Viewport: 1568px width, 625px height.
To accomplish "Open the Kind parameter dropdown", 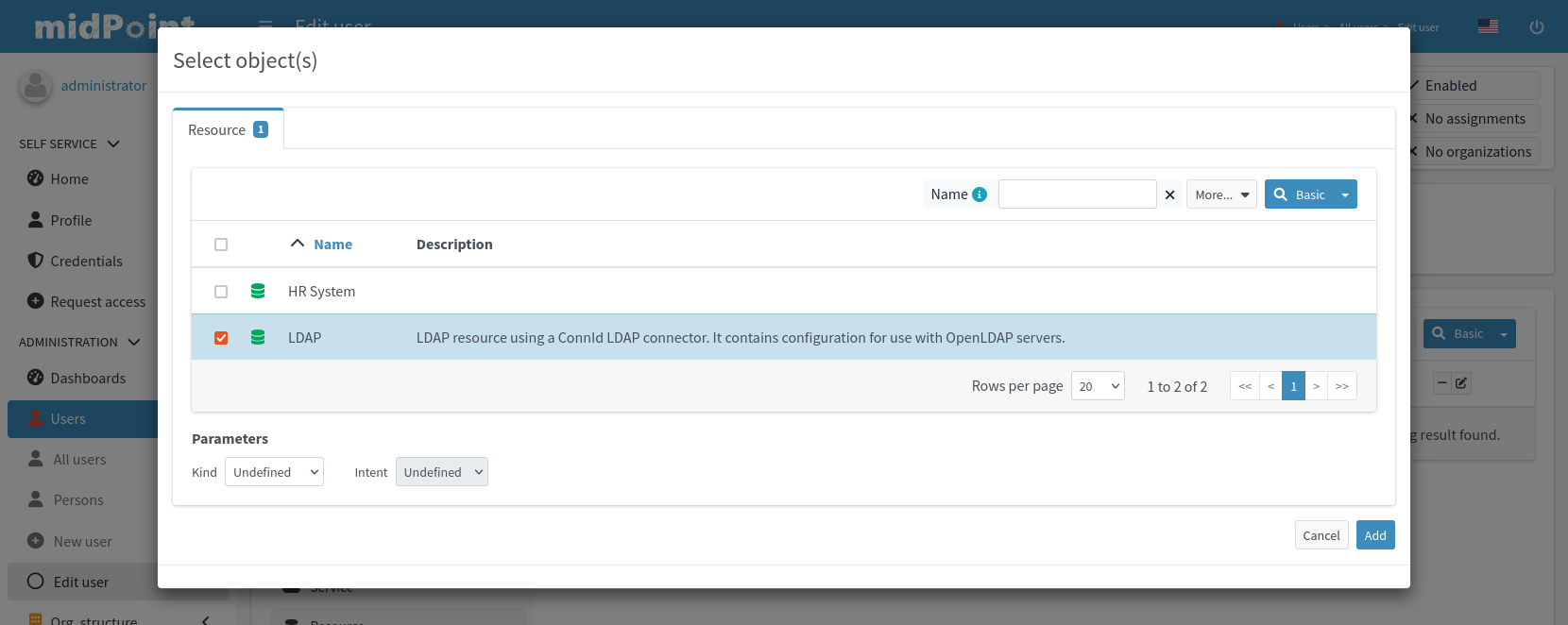I will tap(274, 472).
